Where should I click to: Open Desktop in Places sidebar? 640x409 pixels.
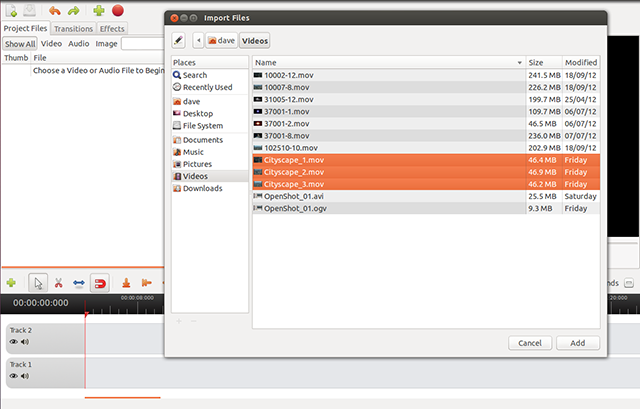pos(210,113)
